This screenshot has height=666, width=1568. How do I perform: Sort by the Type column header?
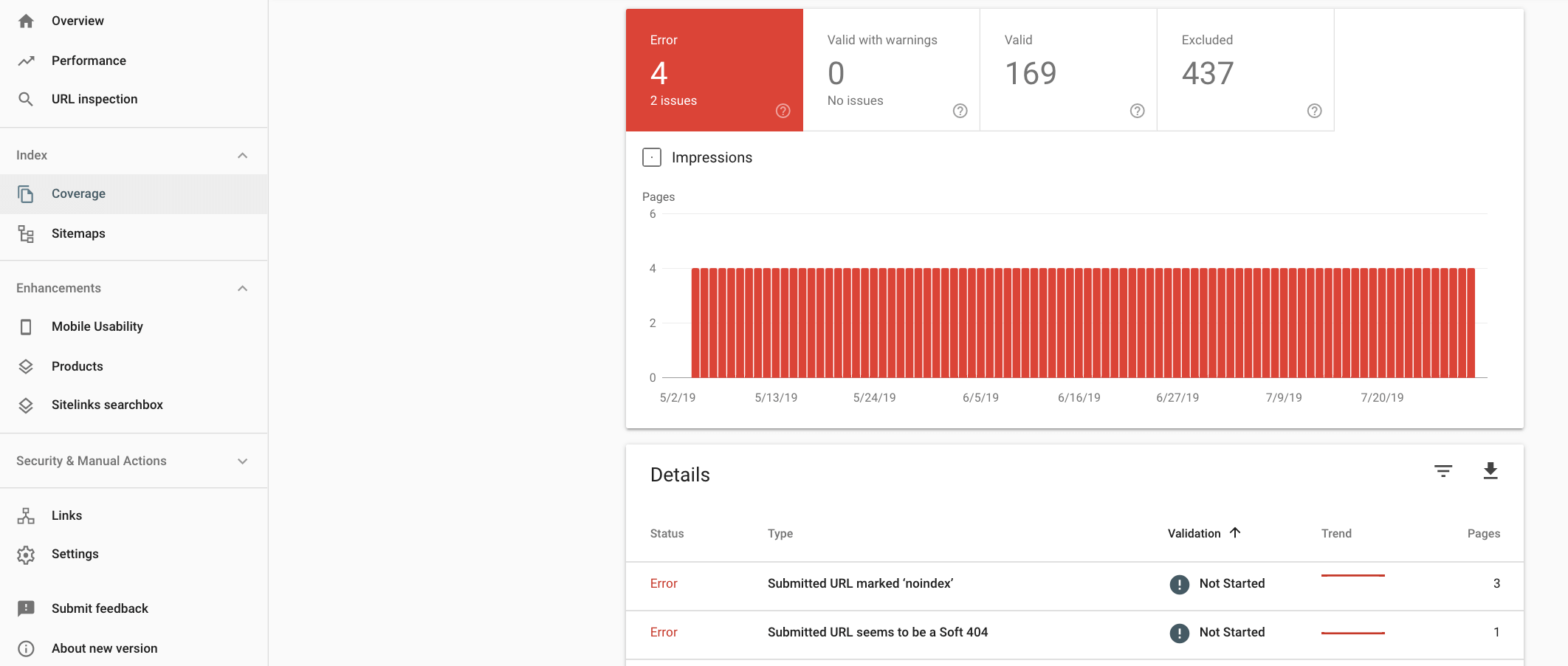(780, 533)
